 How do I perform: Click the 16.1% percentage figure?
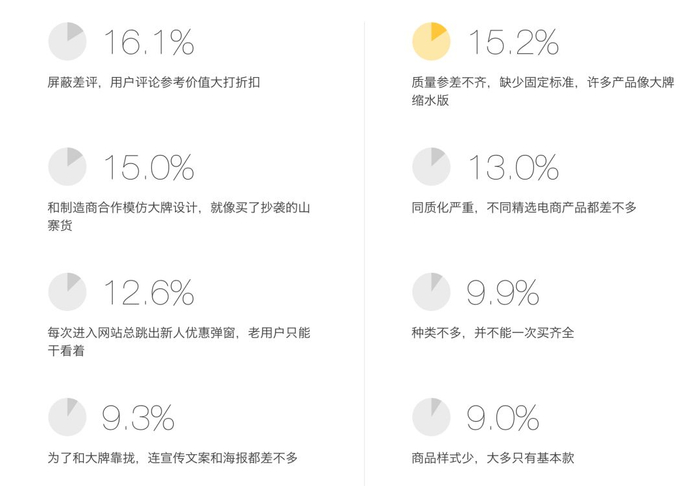(x=149, y=43)
